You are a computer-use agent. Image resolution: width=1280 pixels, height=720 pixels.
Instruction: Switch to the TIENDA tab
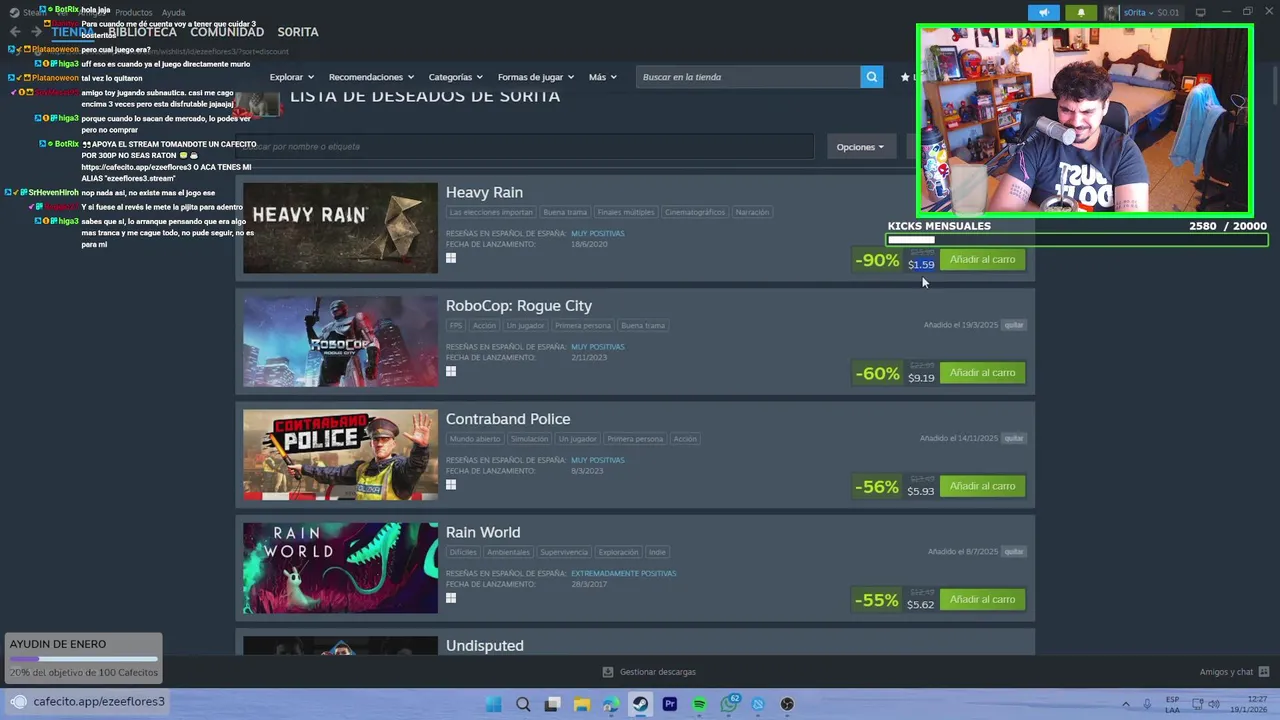pyautogui.click(x=73, y=32)
